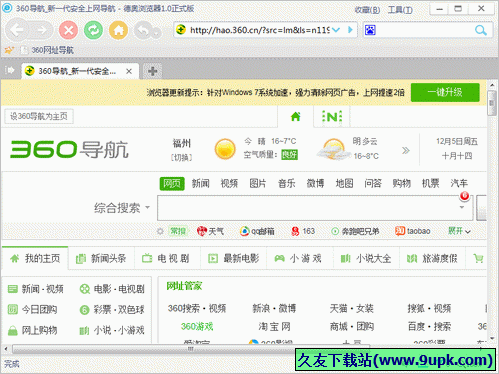Screen dimensions: 499x374
Task: Click the green house icon on page
Action: (296, 117)
